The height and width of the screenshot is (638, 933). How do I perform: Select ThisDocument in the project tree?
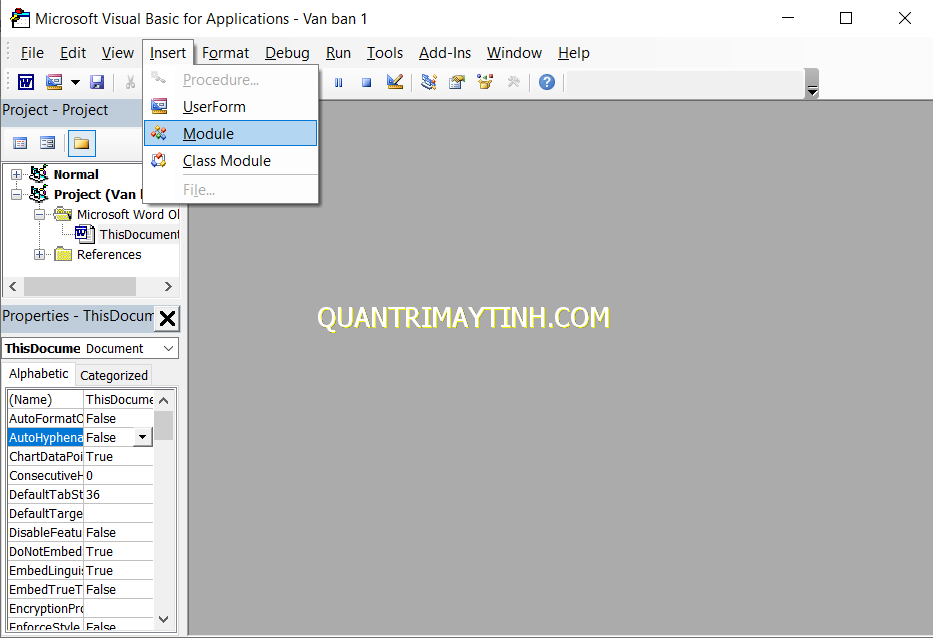pyautogui.click(x=139, y=234)
